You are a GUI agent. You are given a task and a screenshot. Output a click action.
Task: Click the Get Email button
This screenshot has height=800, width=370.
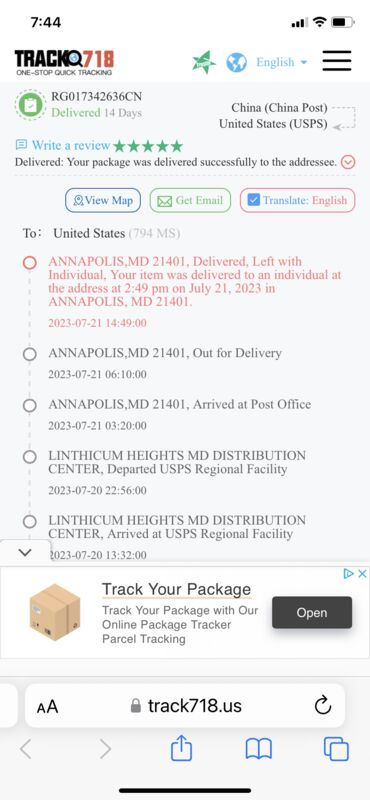[x=190, y=201]
